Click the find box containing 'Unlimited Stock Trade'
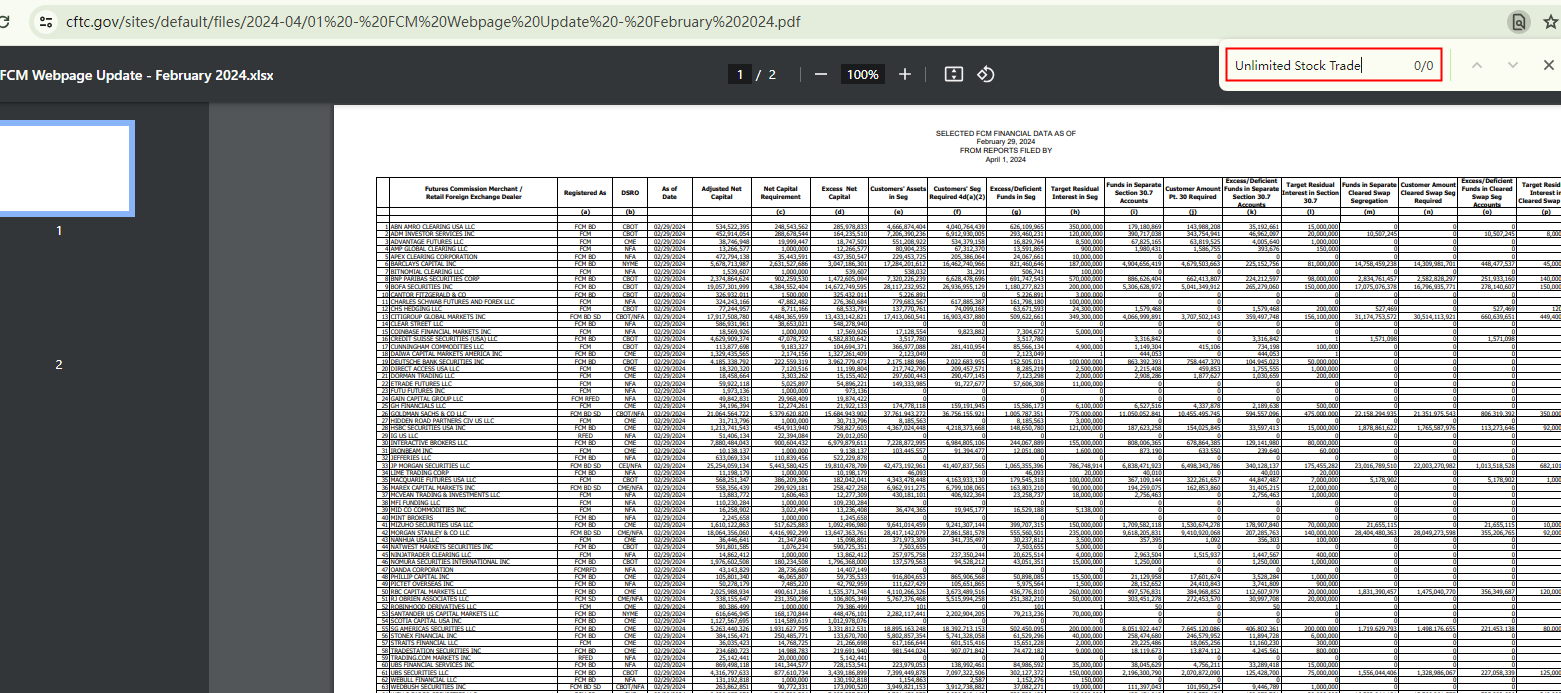 point(1310,66)
